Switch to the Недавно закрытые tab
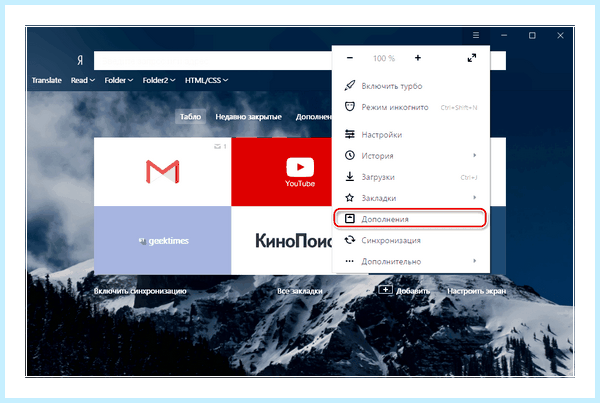 [248, 116]
